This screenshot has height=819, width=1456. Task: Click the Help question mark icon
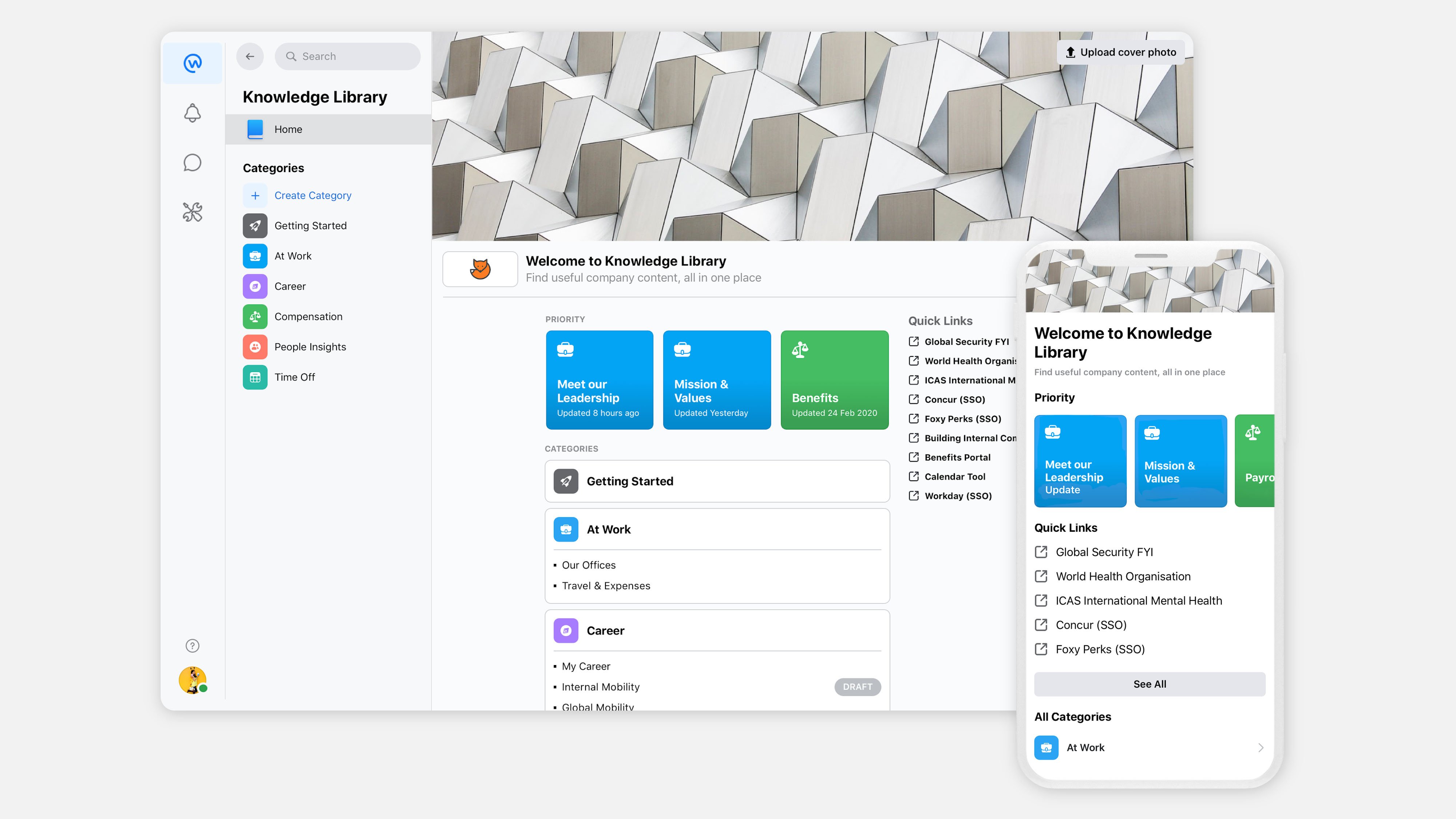192,645
